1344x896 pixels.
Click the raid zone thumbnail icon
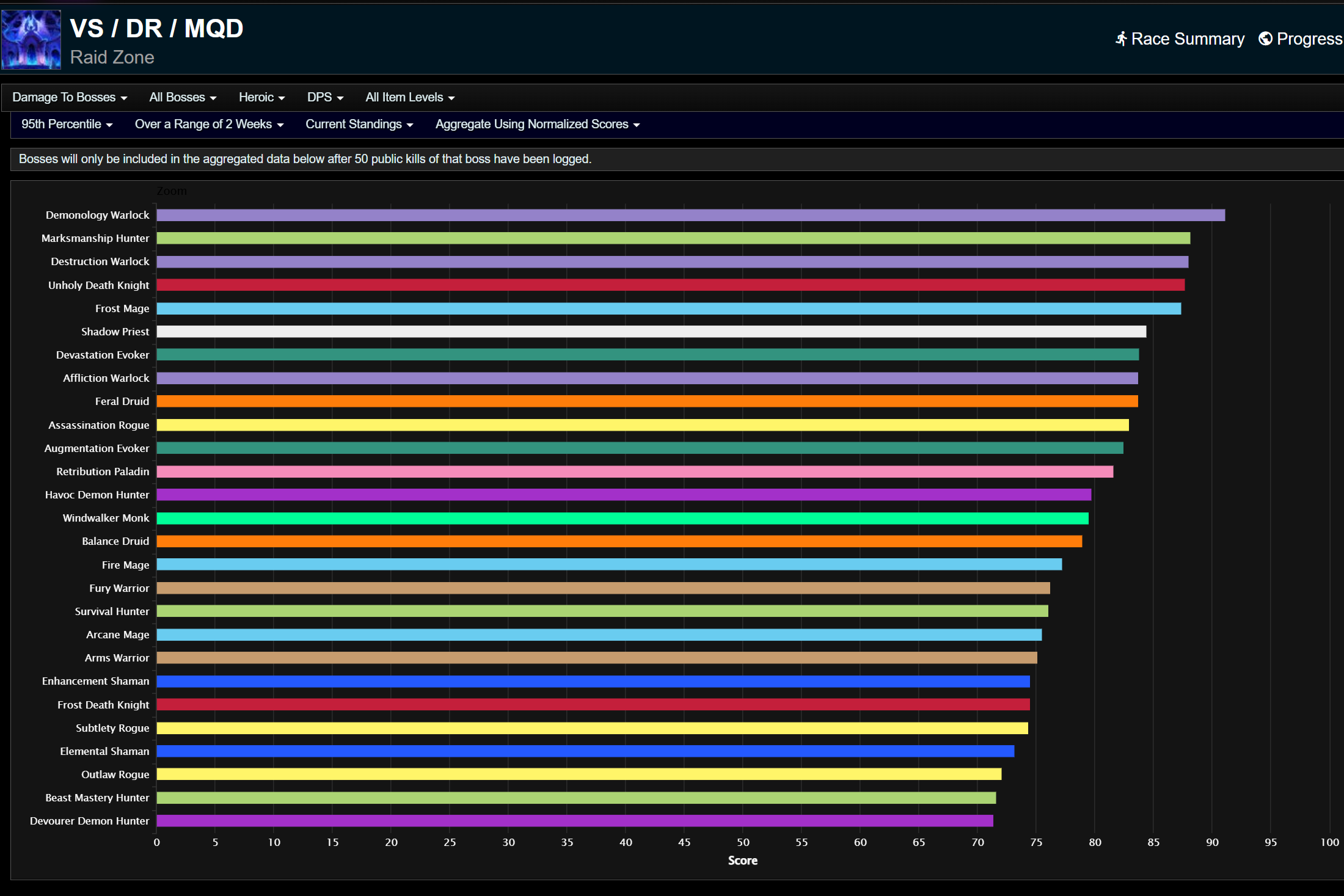coord(31,40)
